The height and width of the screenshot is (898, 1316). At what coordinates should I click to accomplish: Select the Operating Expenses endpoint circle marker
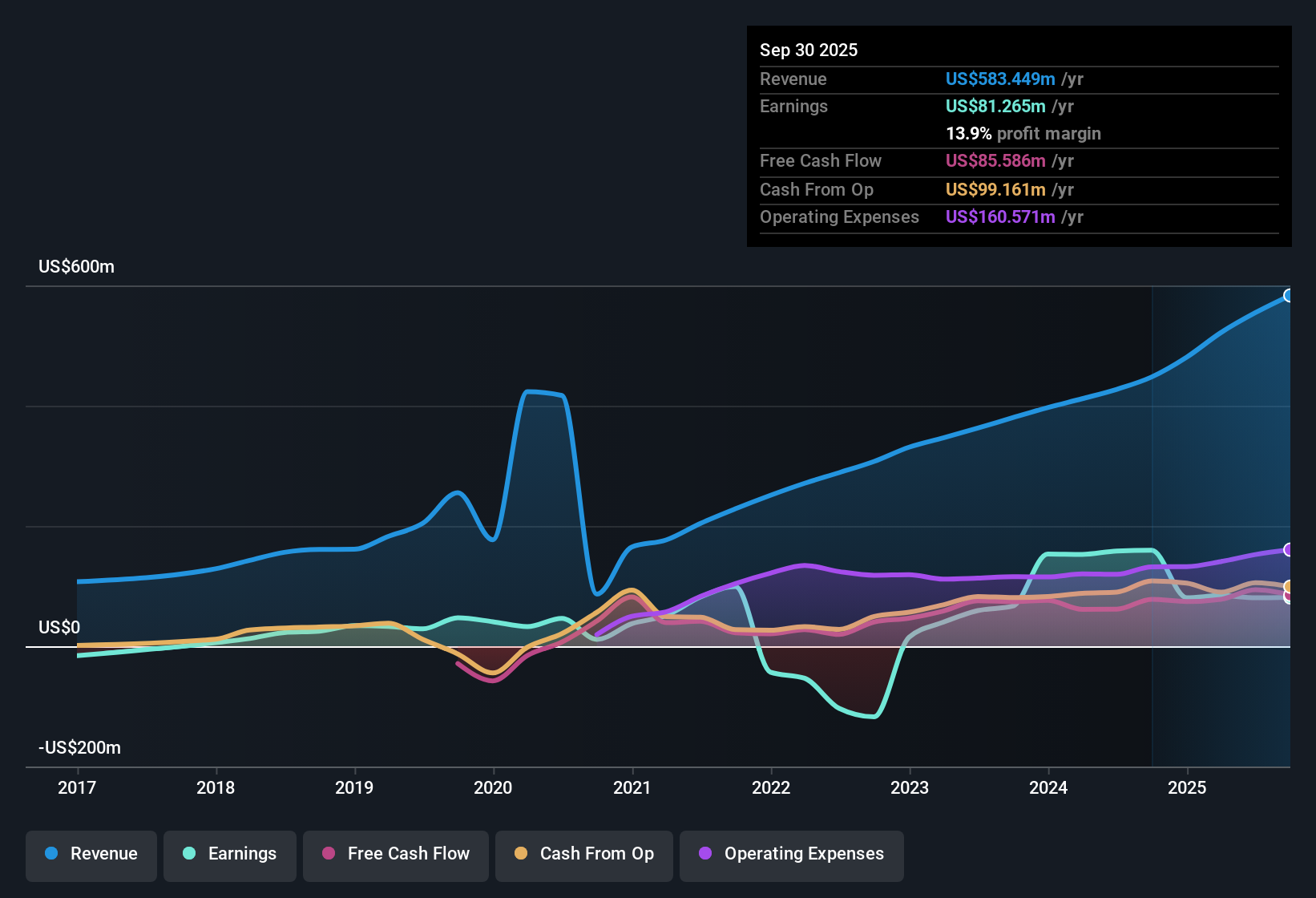pyautogui.click(x=1288, y=549)
